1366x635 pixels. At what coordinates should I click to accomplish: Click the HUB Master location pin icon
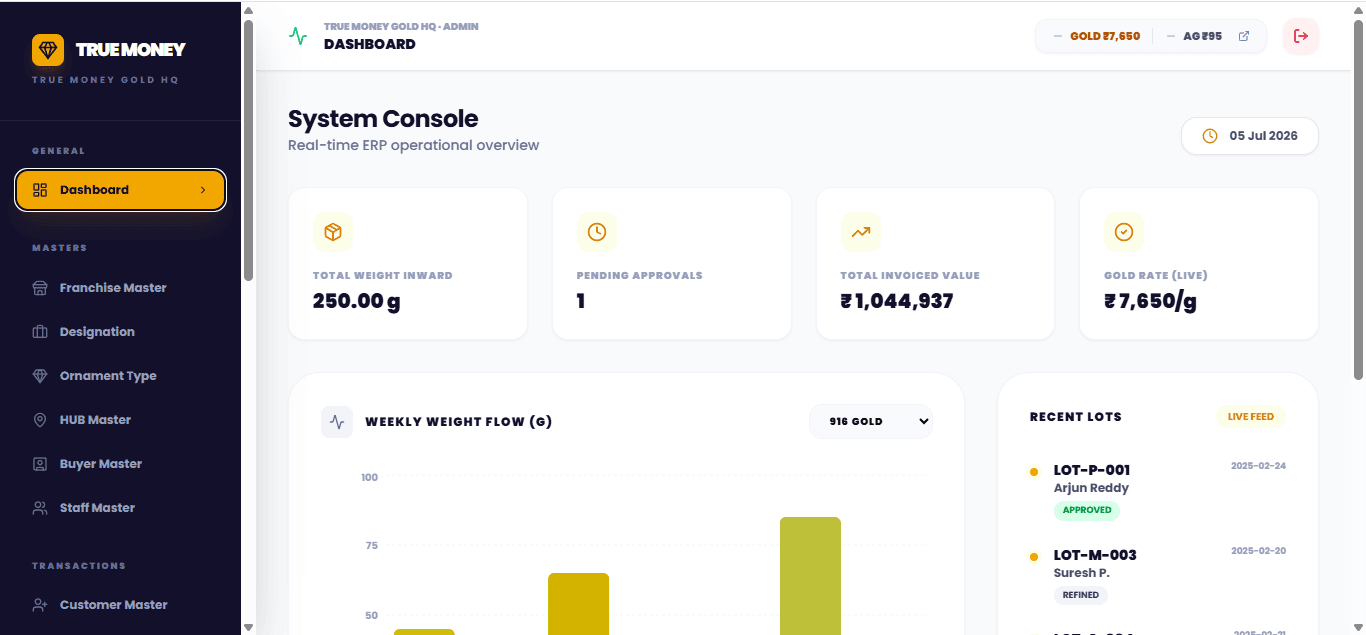point(40,420)
